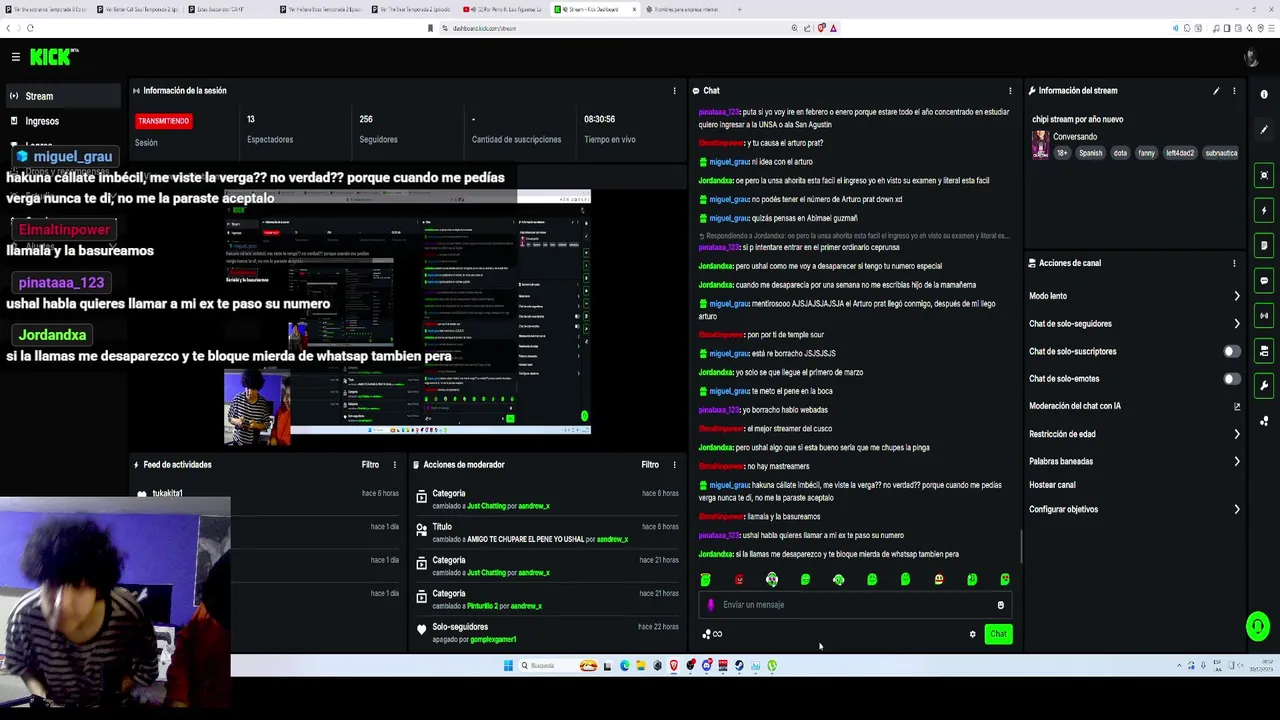This screenshot has width=1280, height=720.
Task: Switch to the YouTube browser tab
Action: (502, 9)
